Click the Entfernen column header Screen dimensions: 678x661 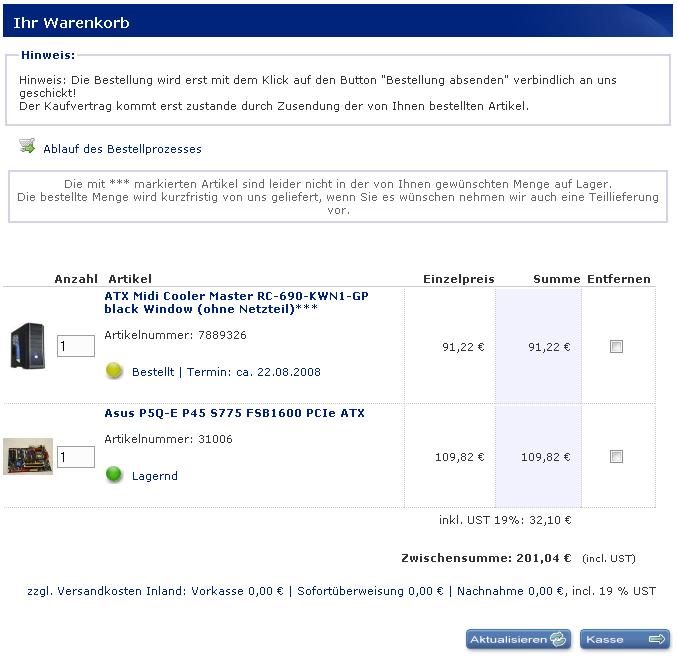(618, 279)
